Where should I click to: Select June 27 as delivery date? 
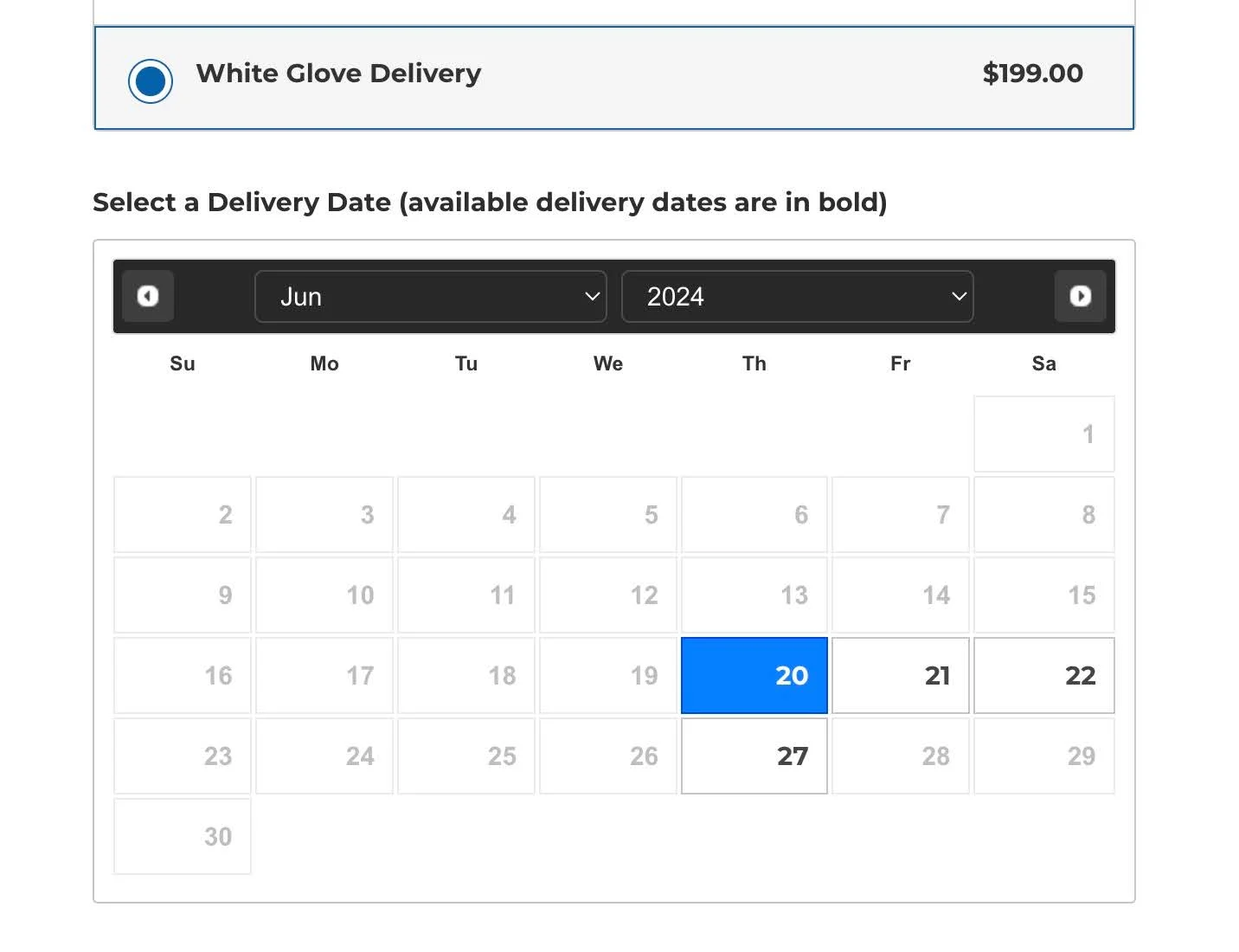click(754, 756)
